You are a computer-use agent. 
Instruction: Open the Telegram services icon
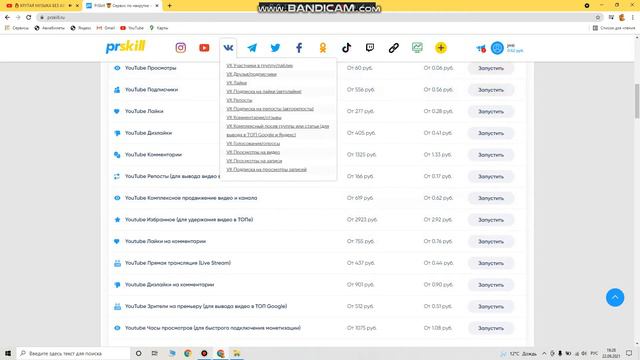coord(252,48)
